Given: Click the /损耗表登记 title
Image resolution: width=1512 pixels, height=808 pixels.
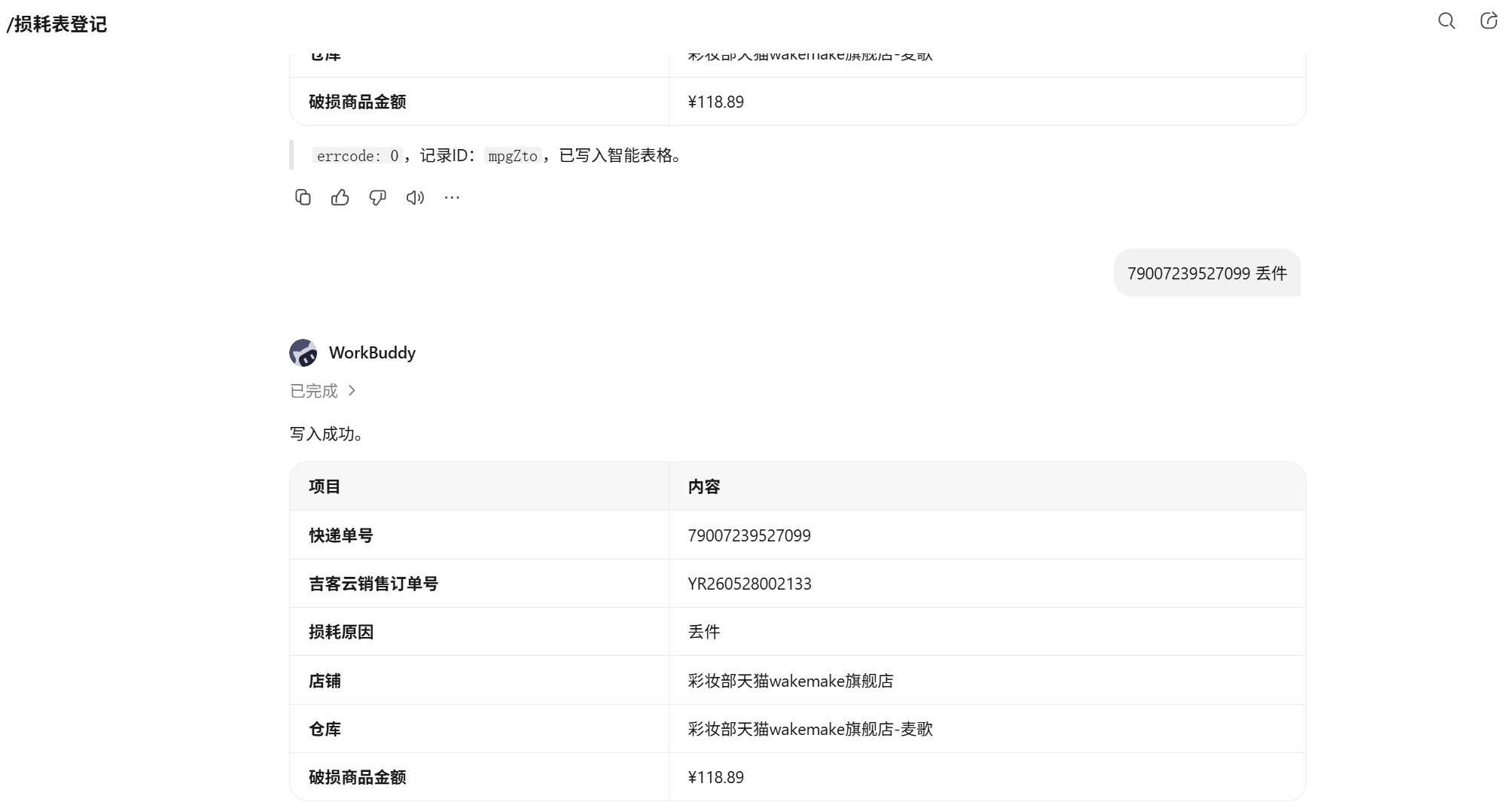Looking at the screenshot, I should (x=56, y=24).
